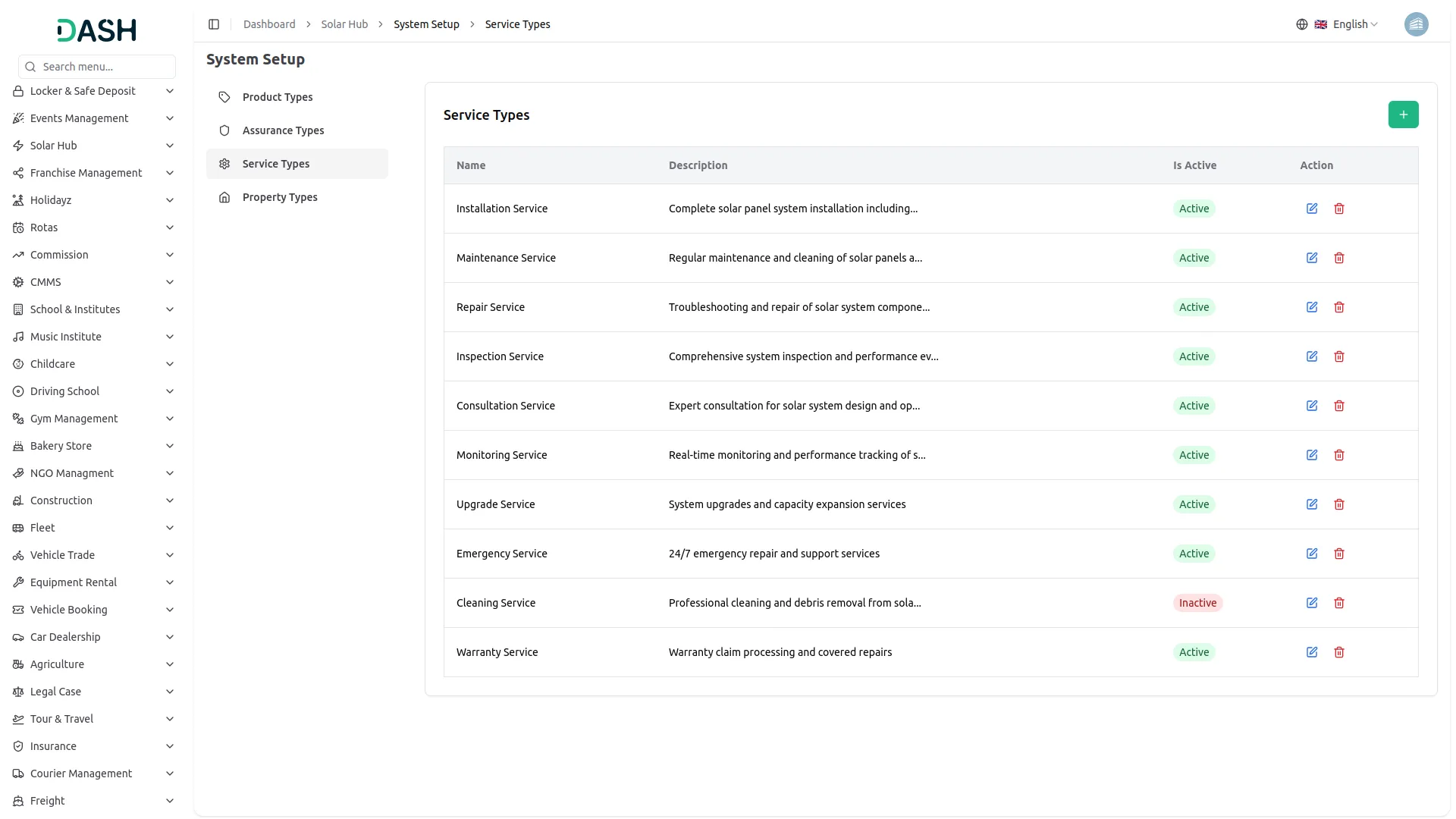
Task: Edit the Installation Service row
Action: pyautogui.click(x=1312, y=209)
